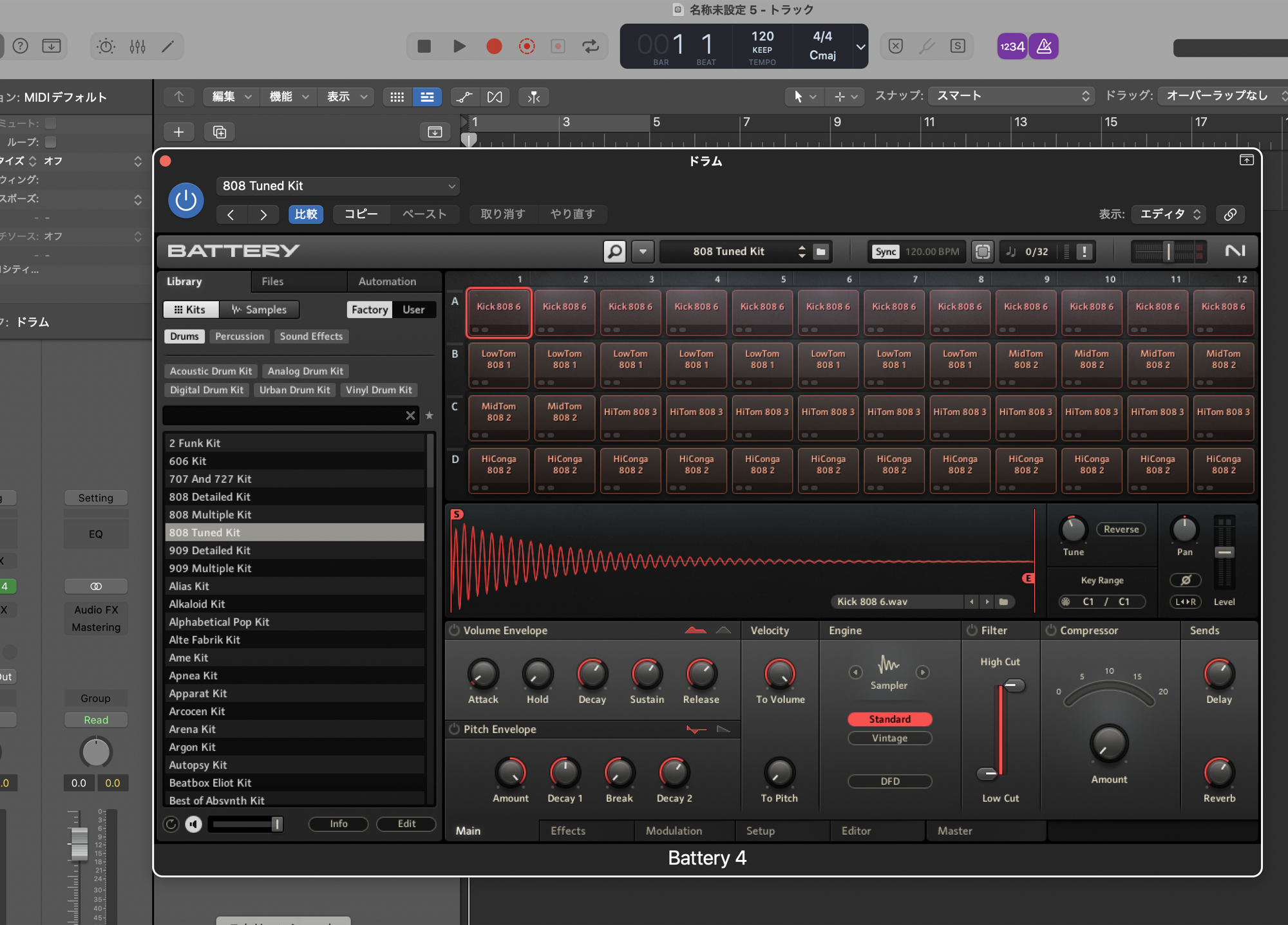1288x925 pixels.
Task: Open the 表示 エディタ view dropdown
Action: (1170, 214)
